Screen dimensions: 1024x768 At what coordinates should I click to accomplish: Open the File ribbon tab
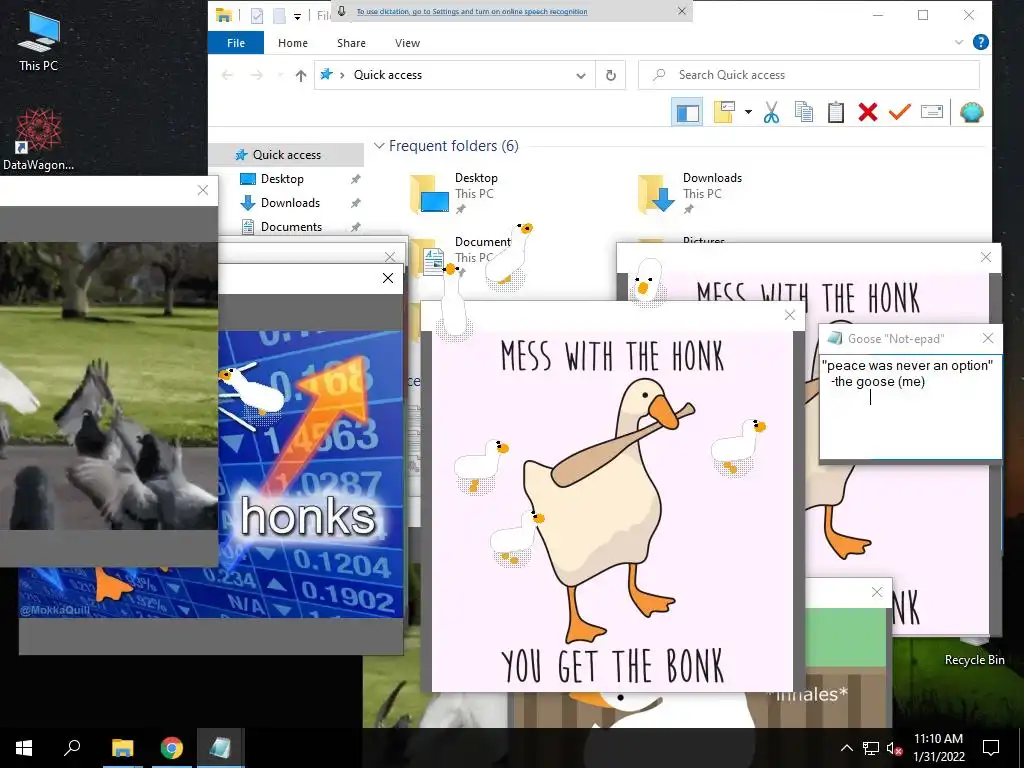click(236, 43)
